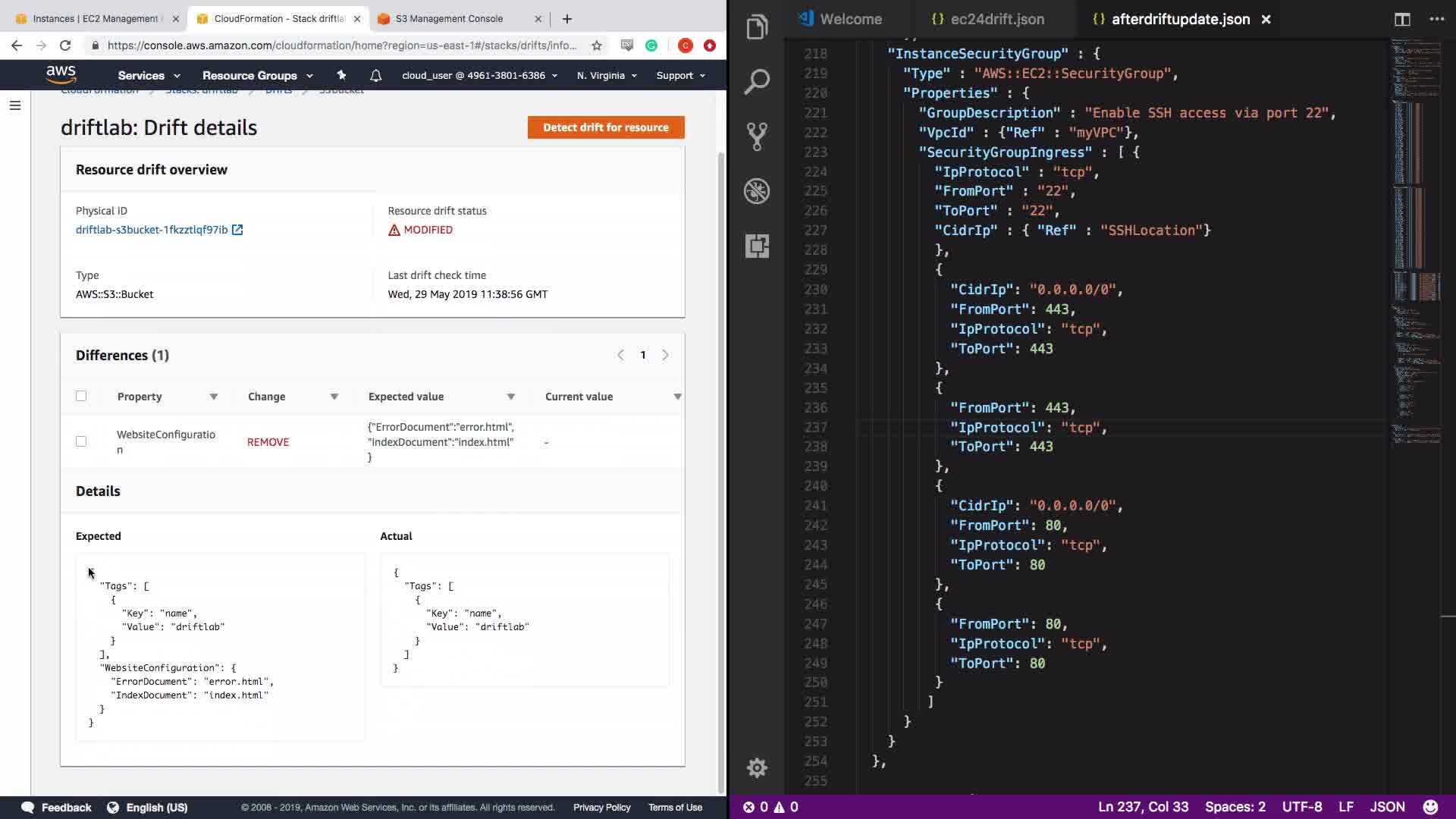Screen dimensions: 1456x819
Task: Open VS Code Explorer files icon
Action: pyautogui.click(x=757, y=27)
